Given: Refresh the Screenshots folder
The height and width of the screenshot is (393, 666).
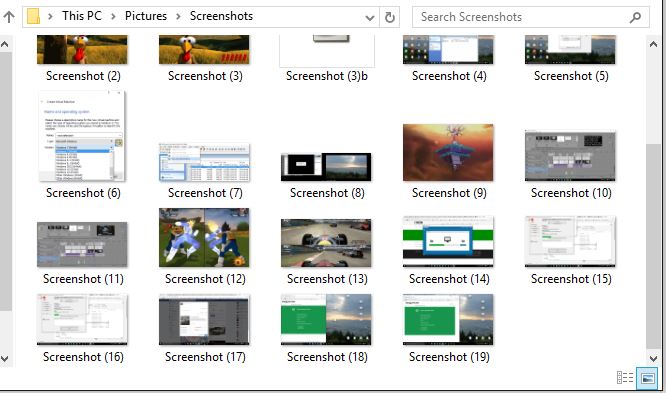Looking at the screenshot, I should click(389, 17).
